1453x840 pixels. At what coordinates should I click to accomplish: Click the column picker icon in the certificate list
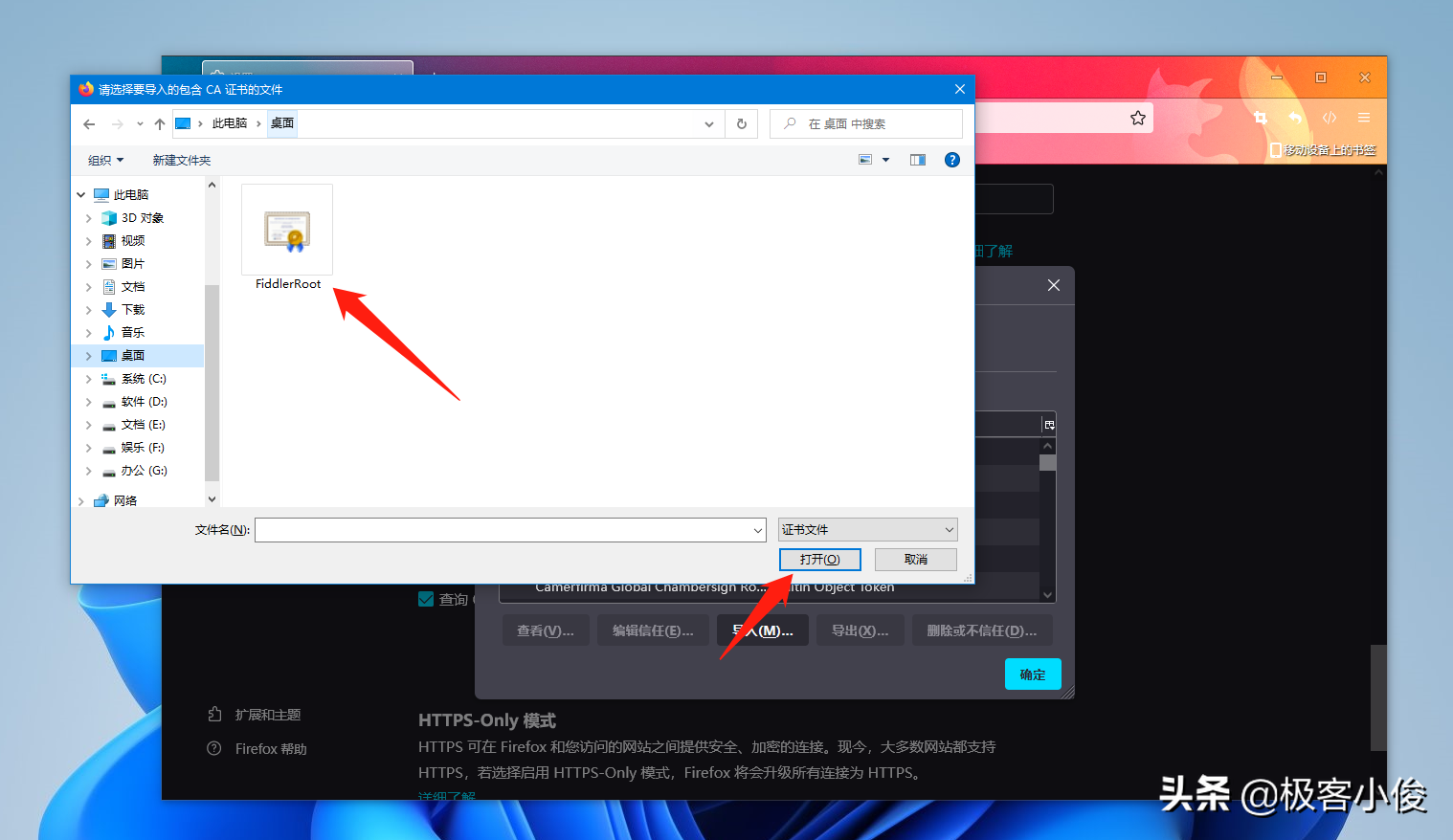(x=1049, y=425)
